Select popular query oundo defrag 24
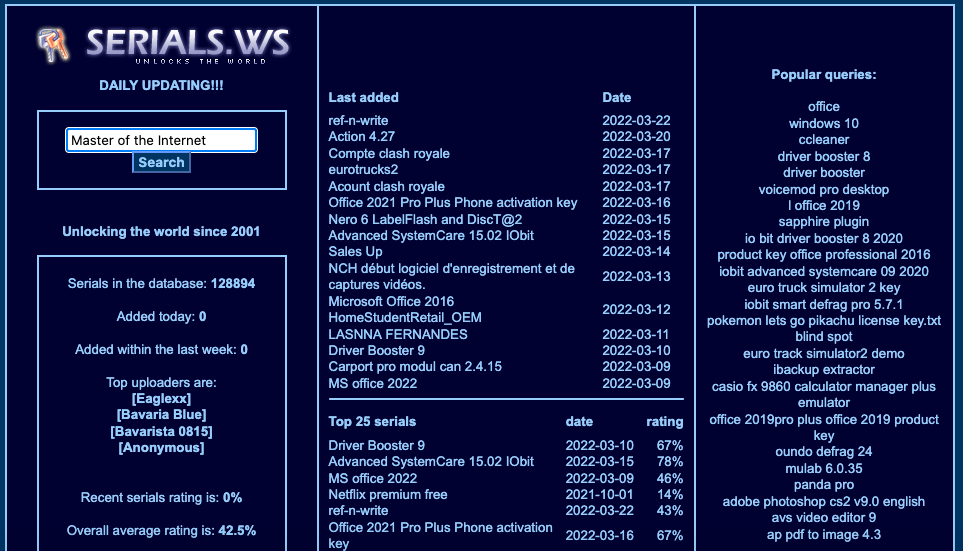Screen dimensions: 963x551 pos(824,451)
